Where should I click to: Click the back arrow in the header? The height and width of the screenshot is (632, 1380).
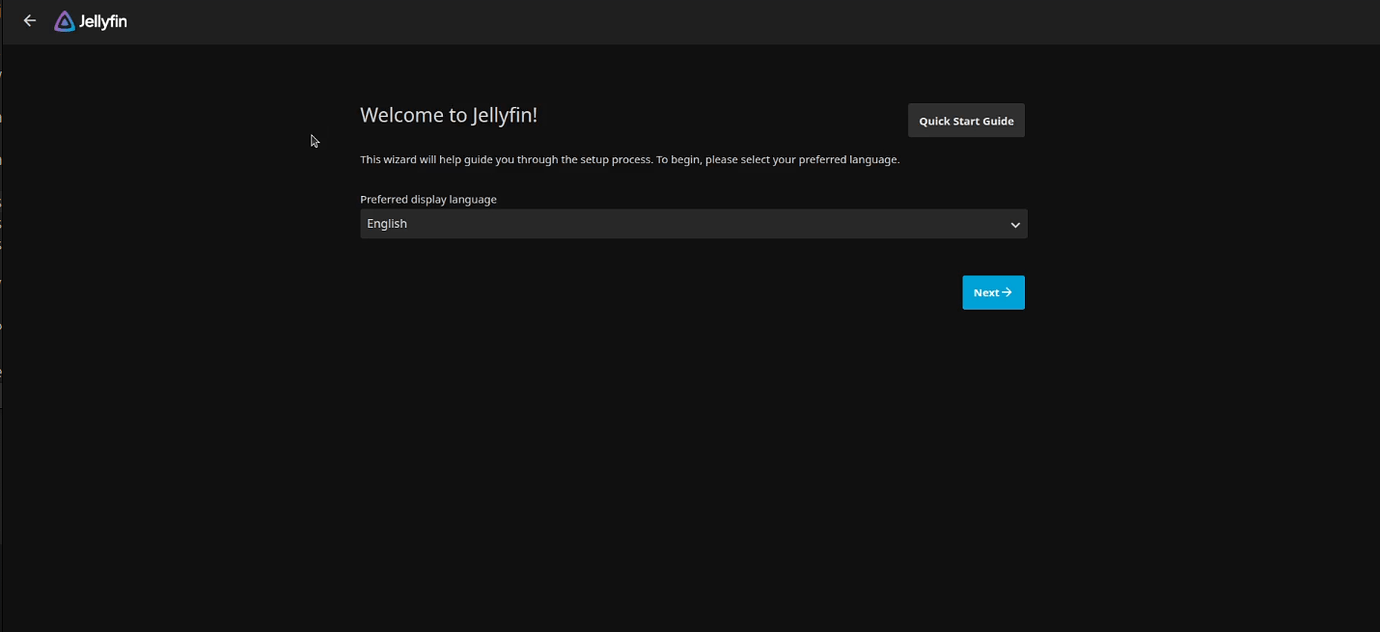30,21
